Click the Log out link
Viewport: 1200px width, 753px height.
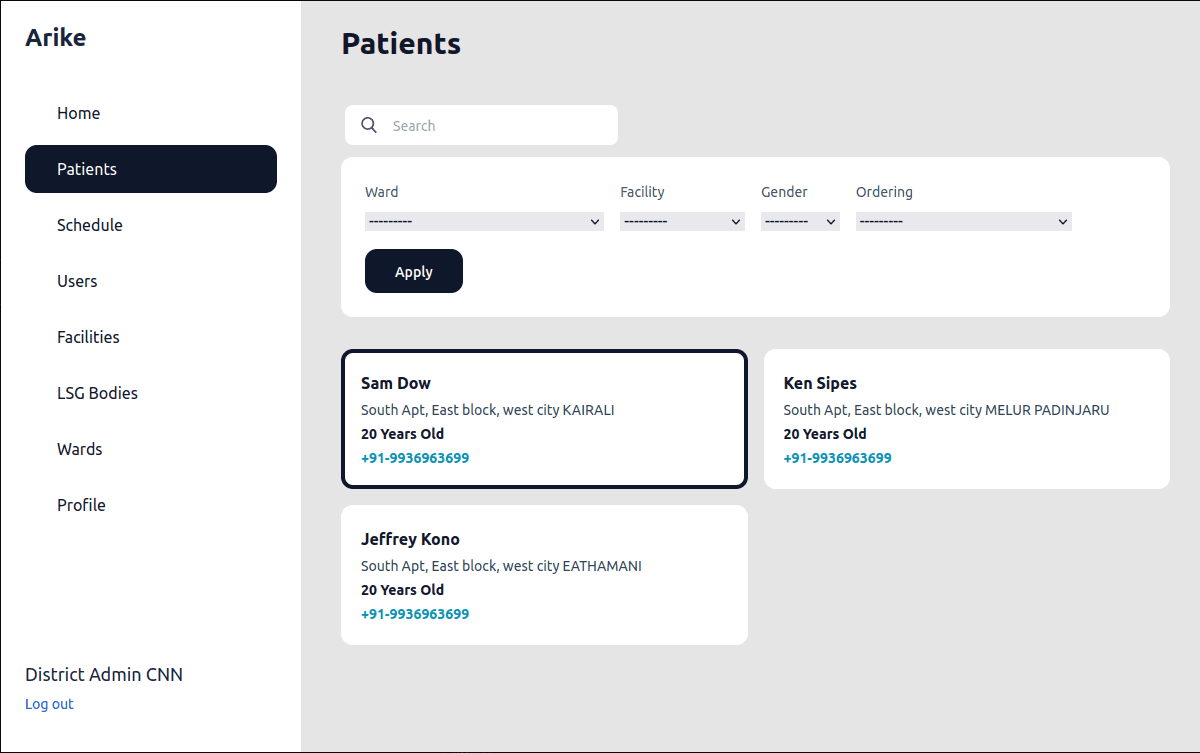pyautogui.click(x=49, y=704)
